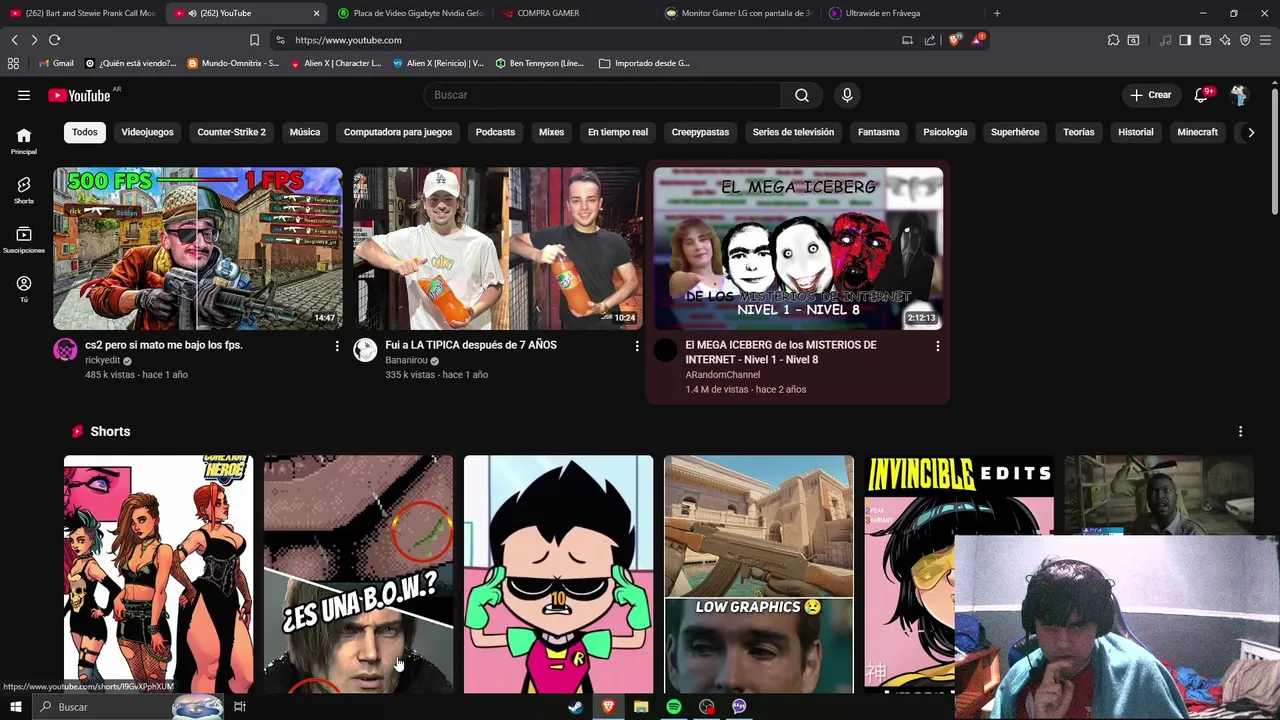Image resolution: width=1280 pixels, height=720 pixels.
Task: Select the Minecraft filter chip
Action: click(1197, 132)
